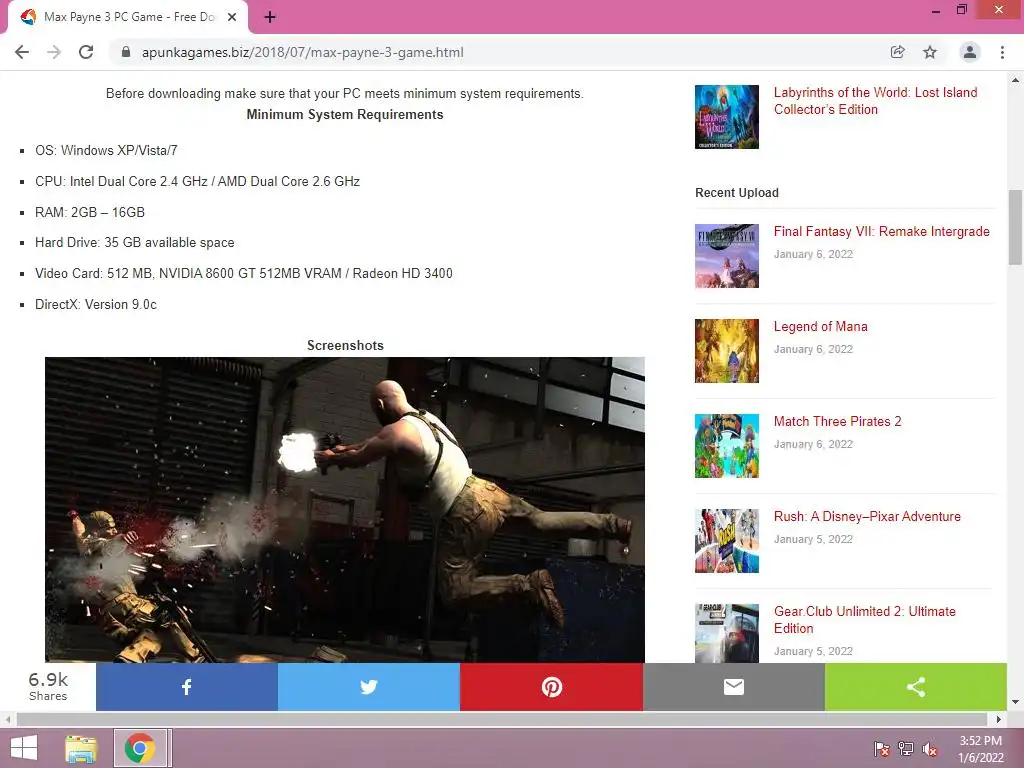Open Labyrinths of the World link
The image size is (1024, 768).
tap(875, 101)
